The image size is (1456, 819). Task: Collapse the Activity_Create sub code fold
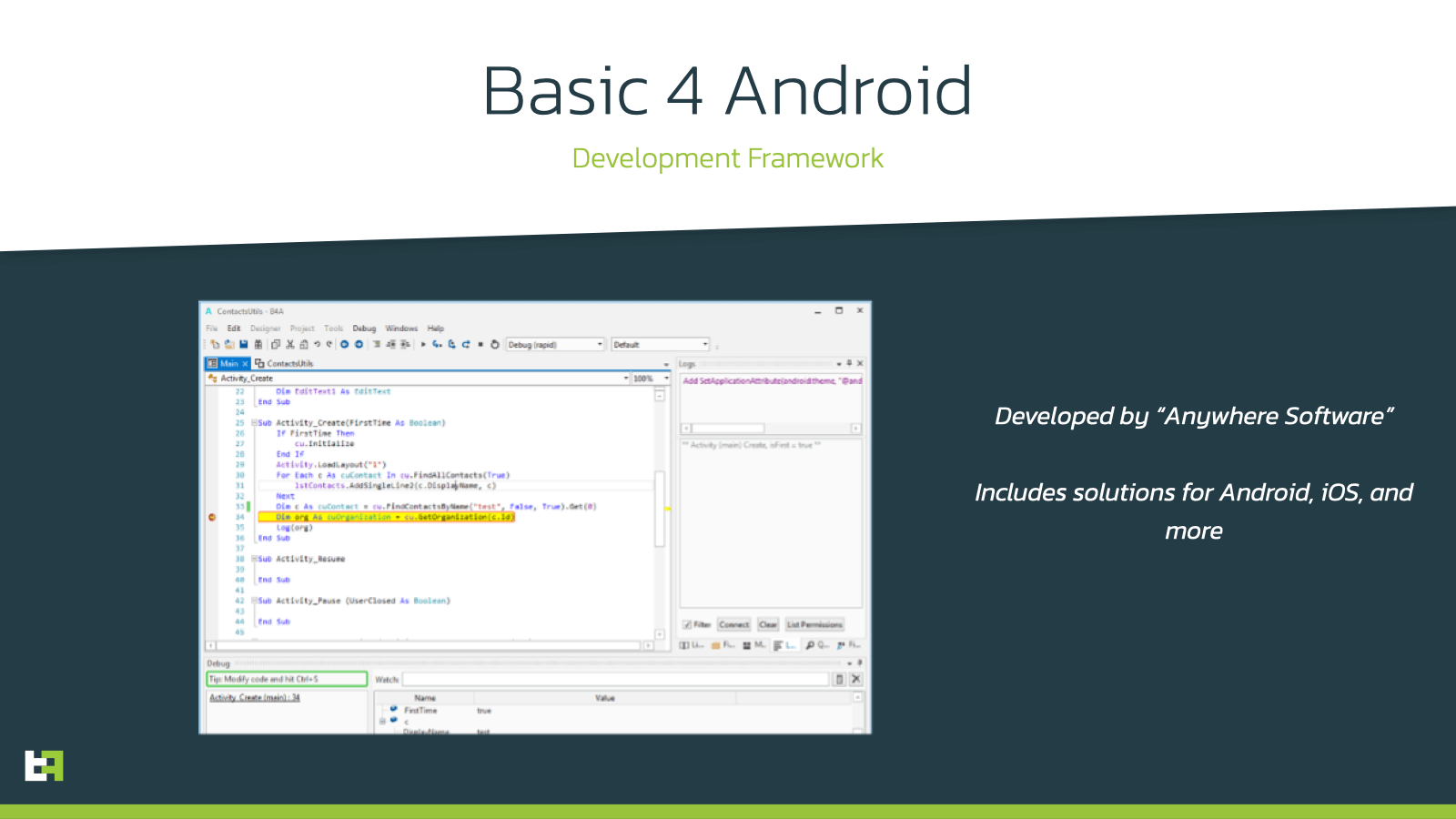[255, 423]
